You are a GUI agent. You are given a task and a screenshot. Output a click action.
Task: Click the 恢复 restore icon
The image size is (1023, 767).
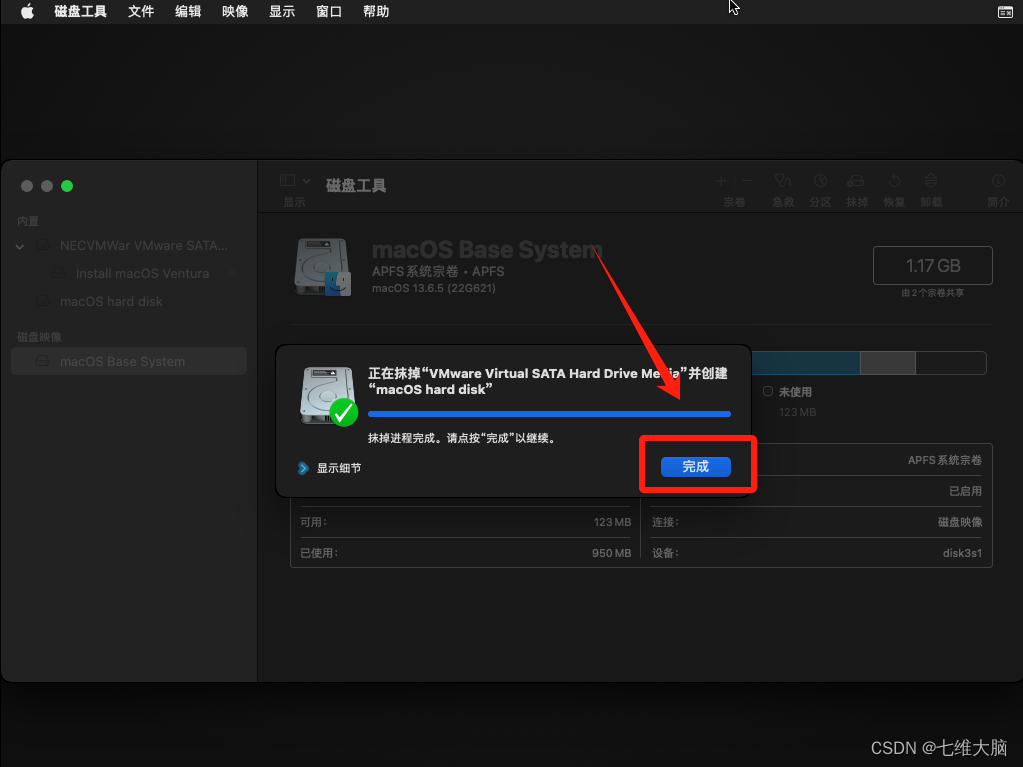(x=894, y=181)
